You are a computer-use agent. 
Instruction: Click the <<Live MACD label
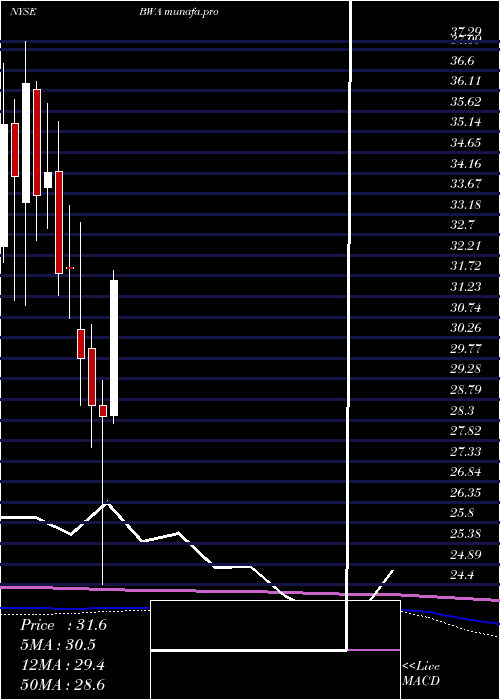(x=421, y=673)
